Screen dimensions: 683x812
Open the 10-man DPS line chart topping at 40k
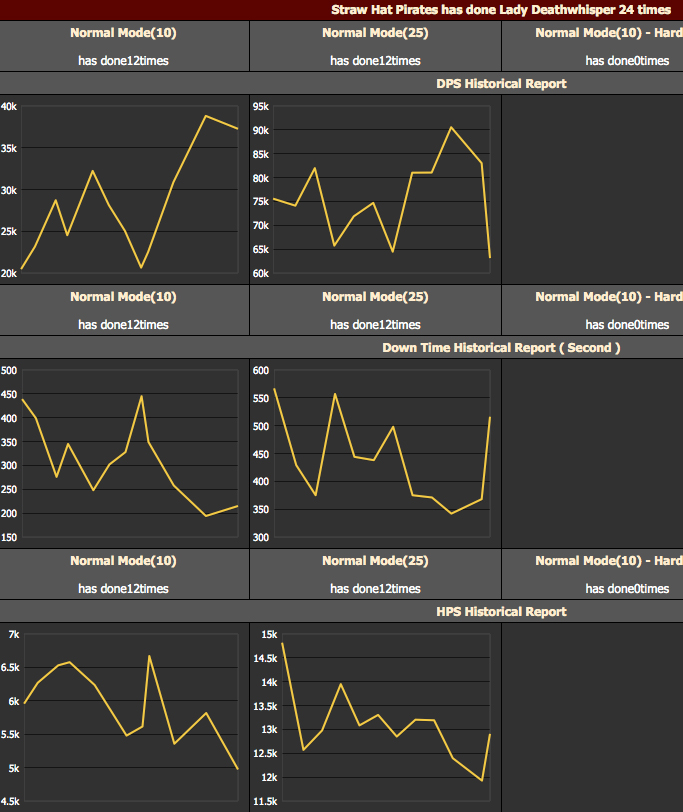[x=129, y=189]
